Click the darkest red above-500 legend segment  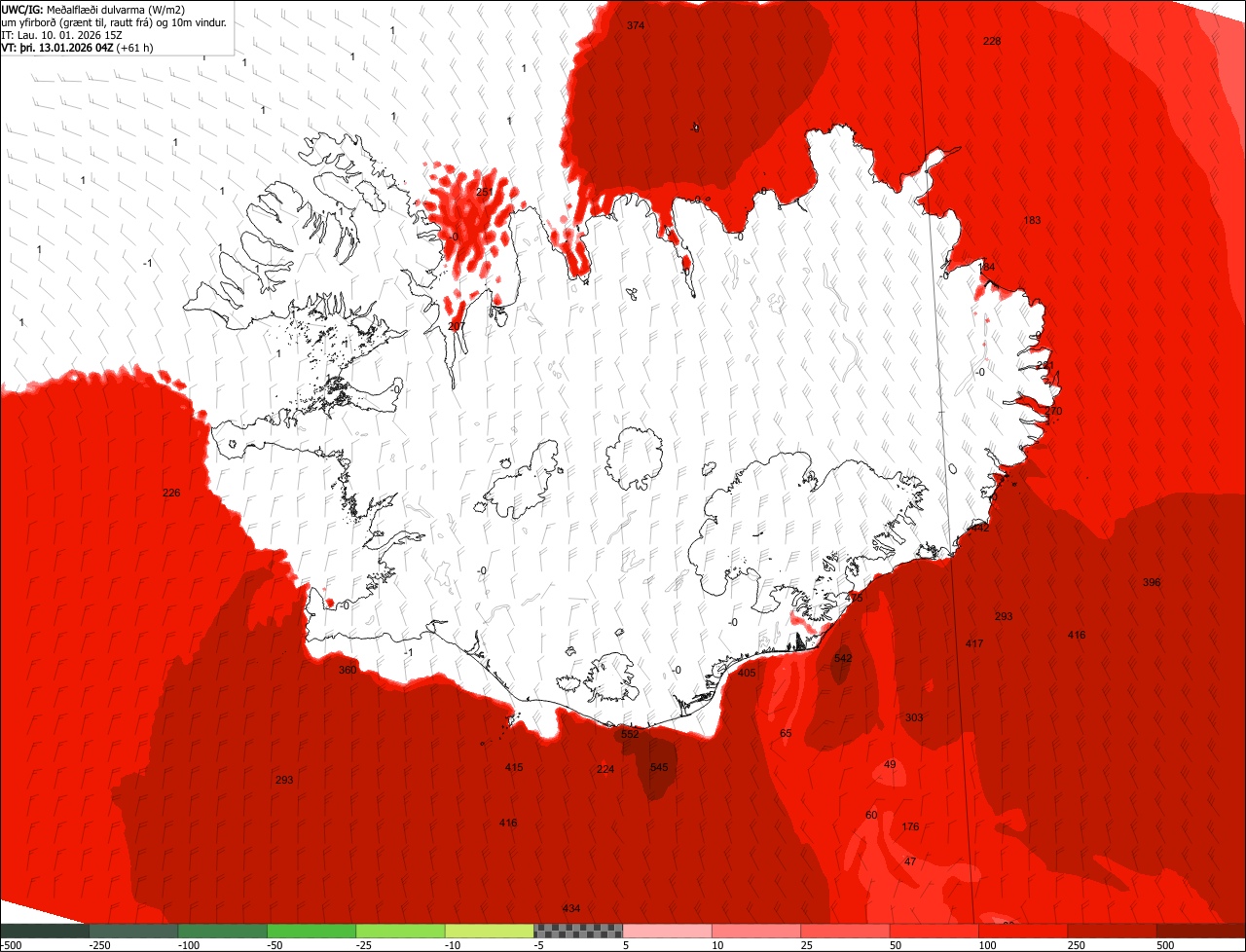coord(1200,932)
